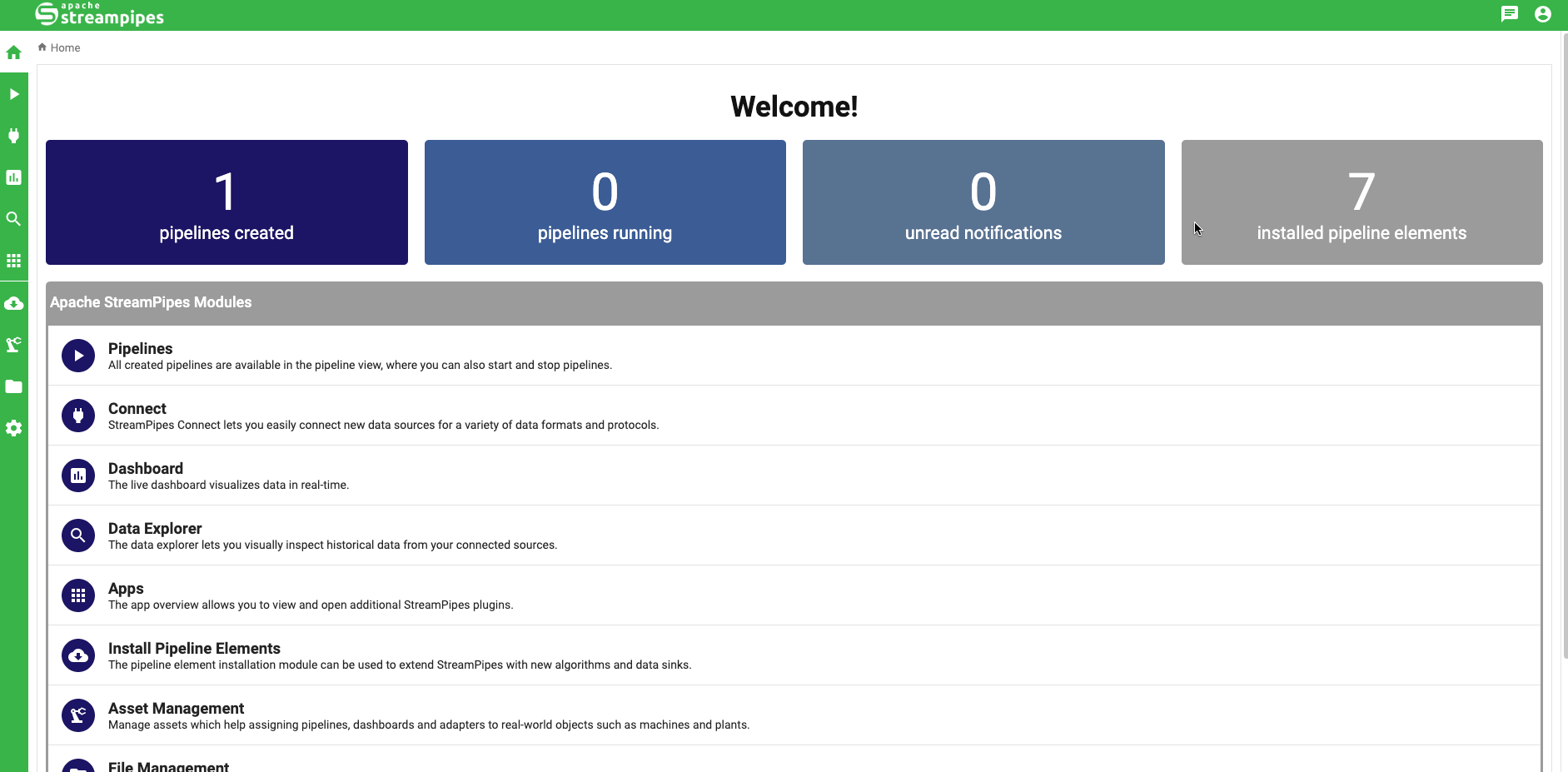The height and width of the screenshot is (772, 1568).
Task: Open the installed pipeline elements tile
Action: coord(1361,202)
